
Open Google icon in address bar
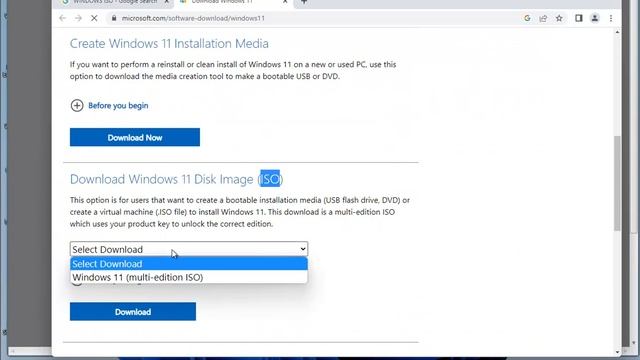[527, 18]
